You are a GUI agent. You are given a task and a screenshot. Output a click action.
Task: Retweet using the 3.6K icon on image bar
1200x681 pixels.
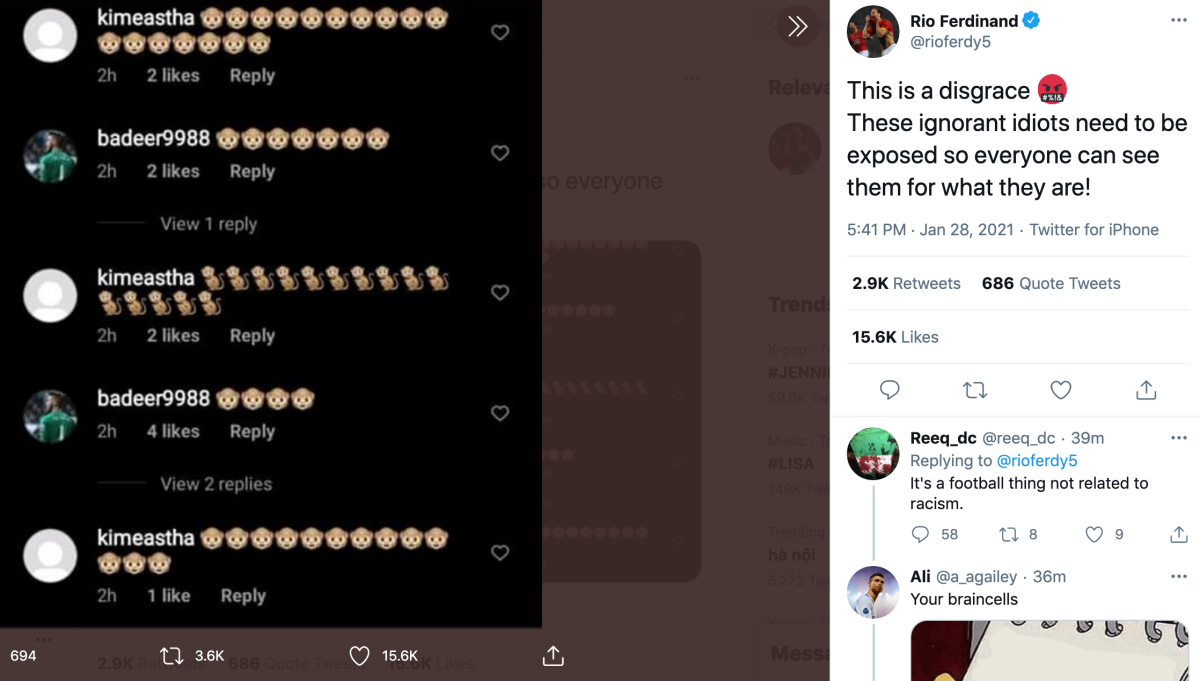tap(172, 656)
